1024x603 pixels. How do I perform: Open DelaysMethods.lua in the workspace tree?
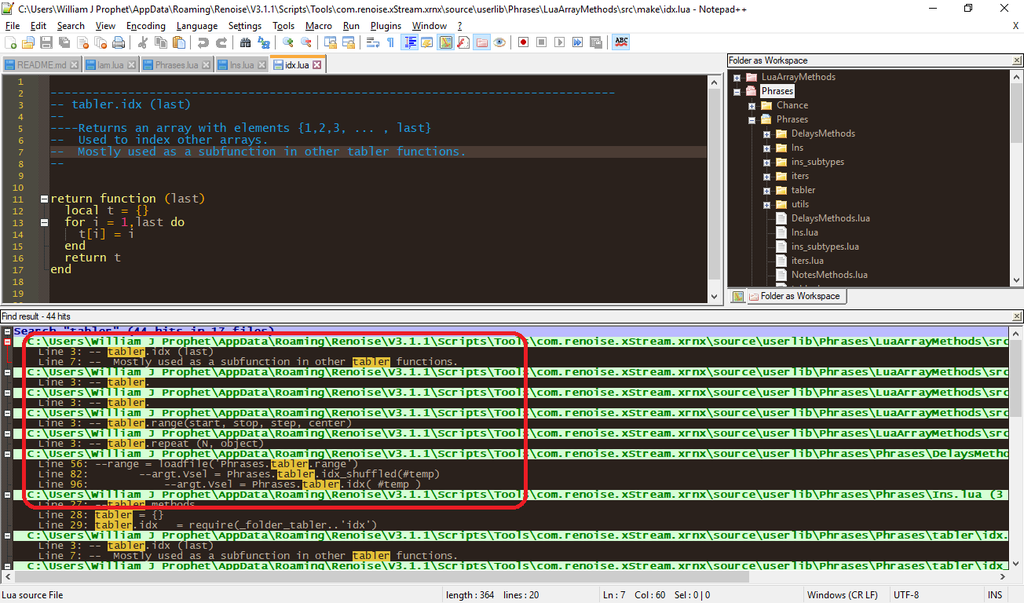click(830, 219)
